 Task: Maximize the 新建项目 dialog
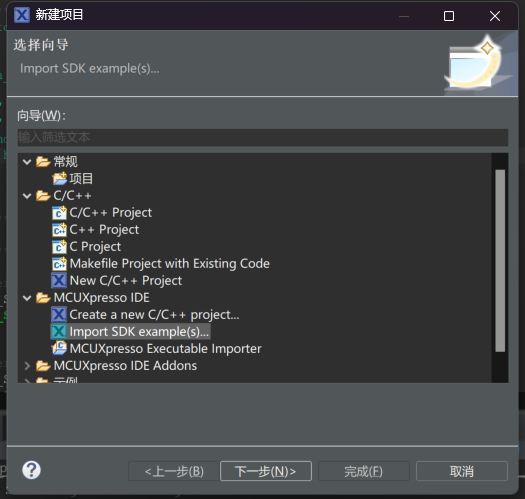(449, 16)
